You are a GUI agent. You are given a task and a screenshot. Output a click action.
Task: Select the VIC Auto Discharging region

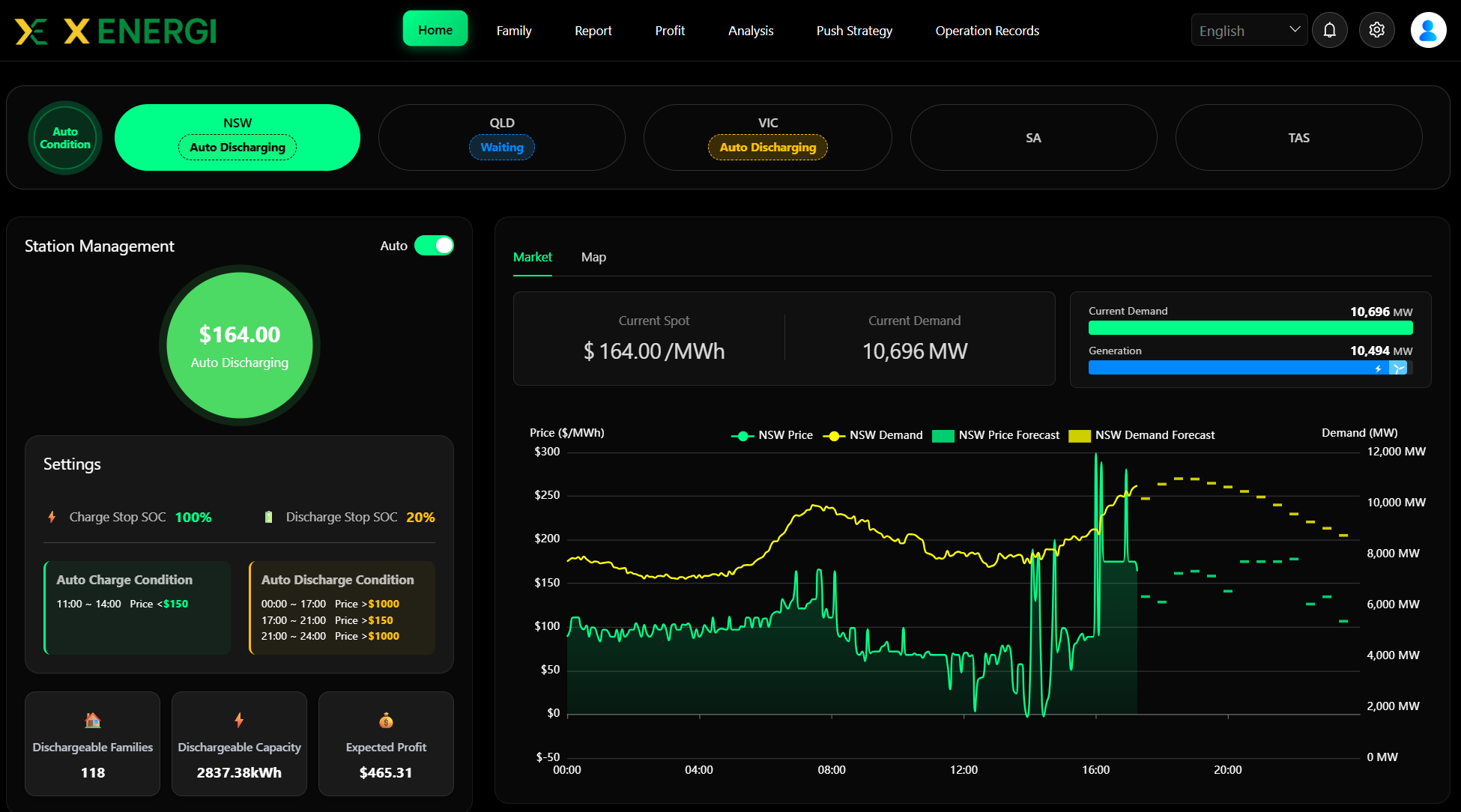(x=768, y=138)
